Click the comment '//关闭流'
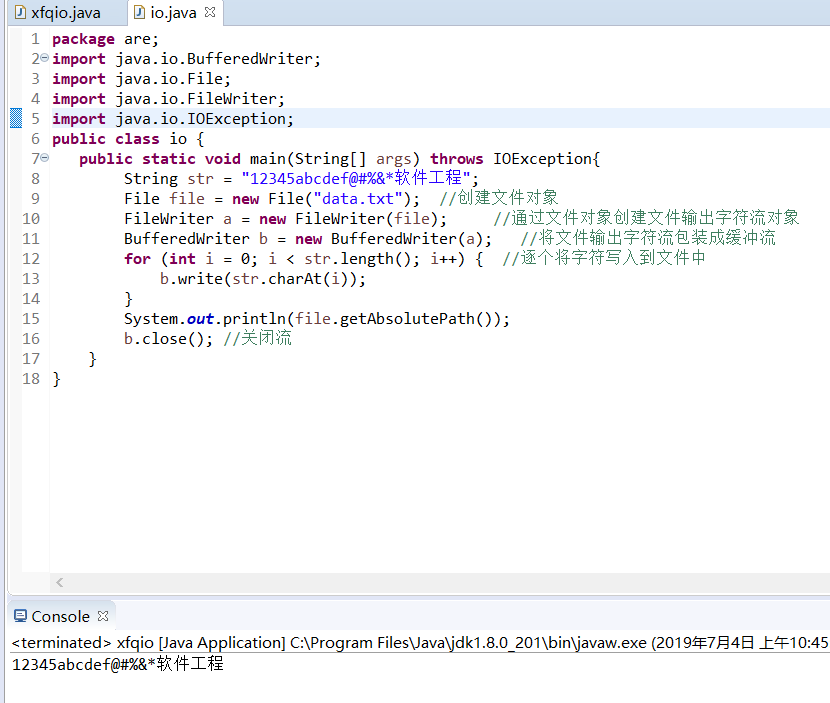Screen dimensions: 830x703 [257, 338]
